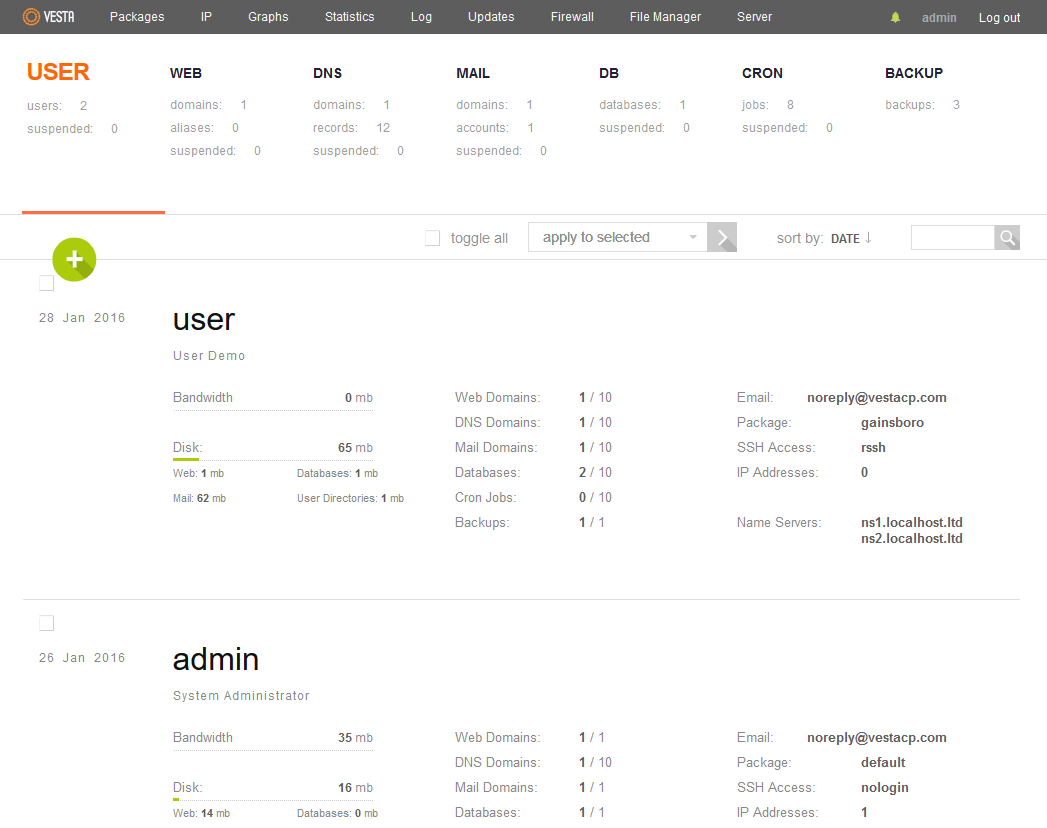Click the admin profile link in header

[x=939, y=18]
